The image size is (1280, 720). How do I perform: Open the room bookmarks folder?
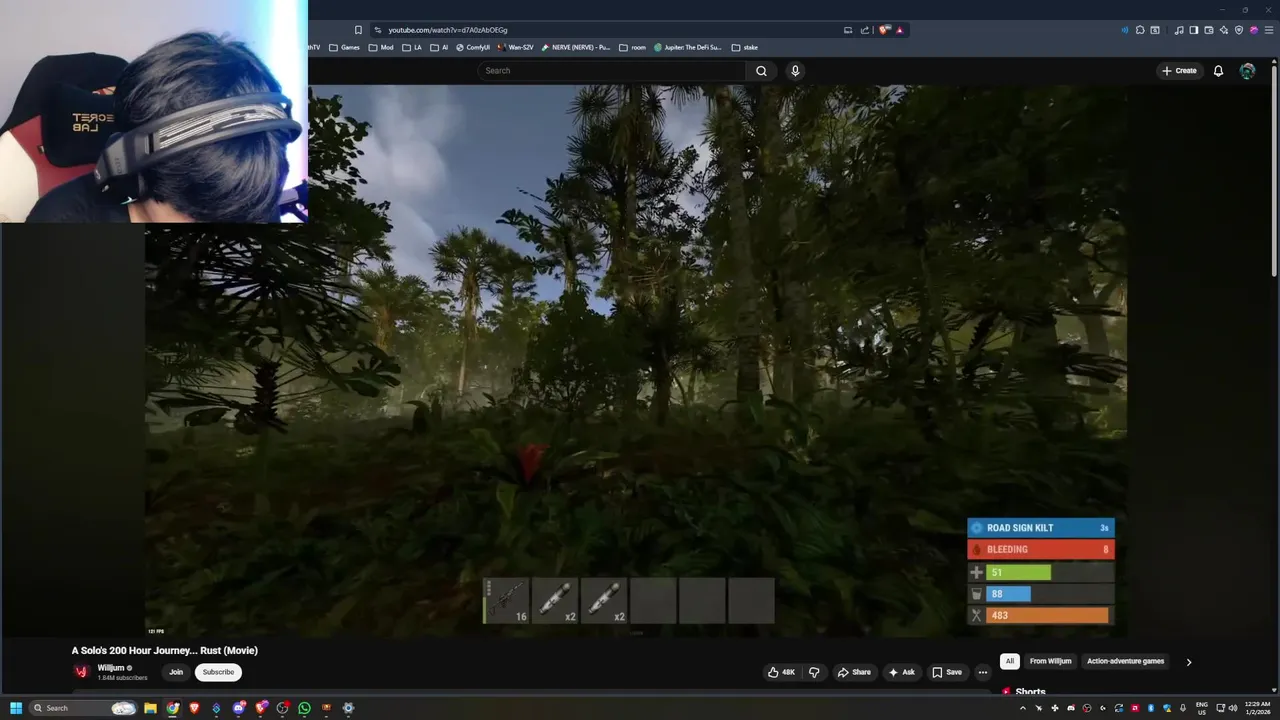(632, 47)
